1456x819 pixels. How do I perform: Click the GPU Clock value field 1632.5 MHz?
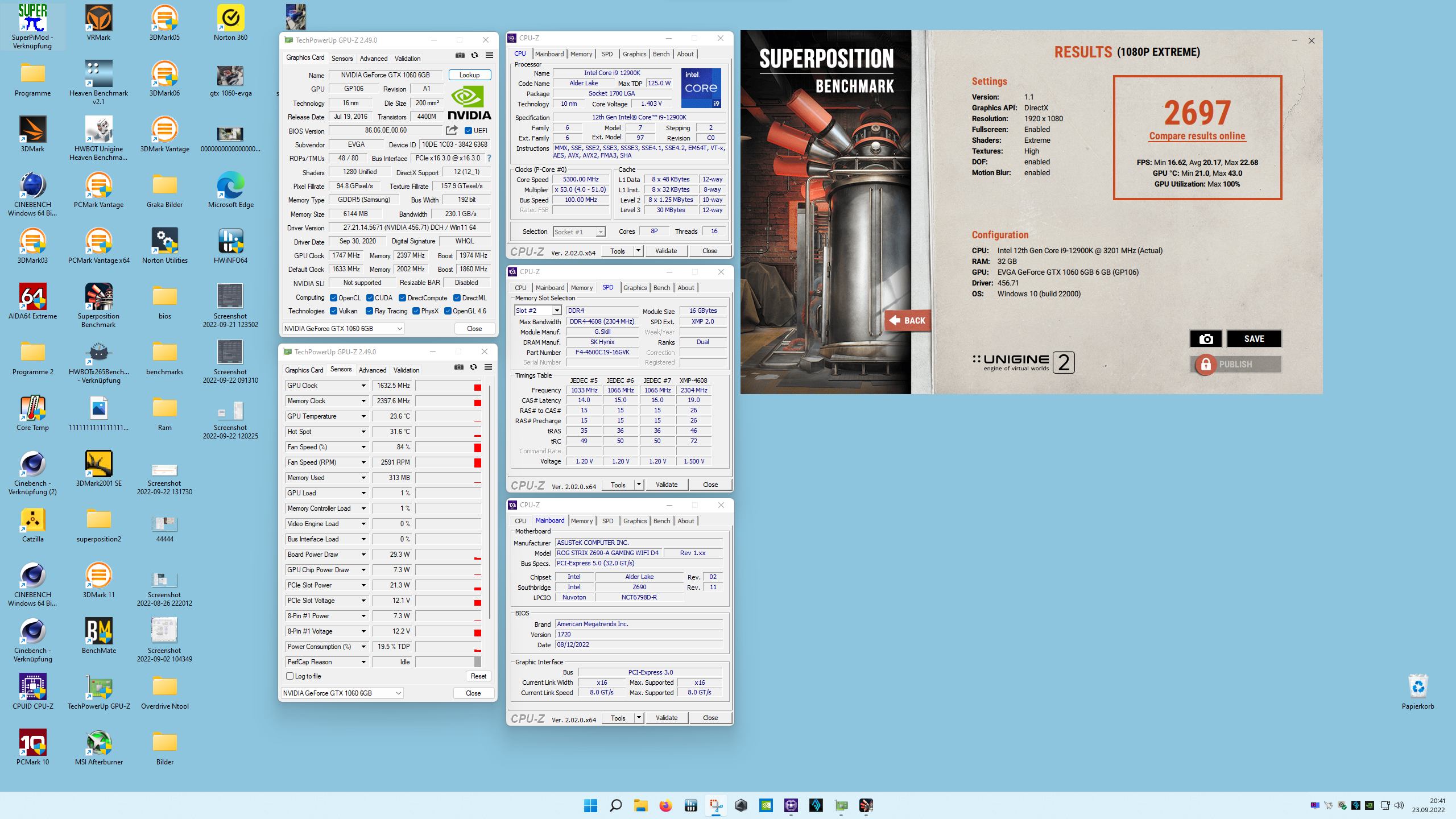[x=392, y=386]
